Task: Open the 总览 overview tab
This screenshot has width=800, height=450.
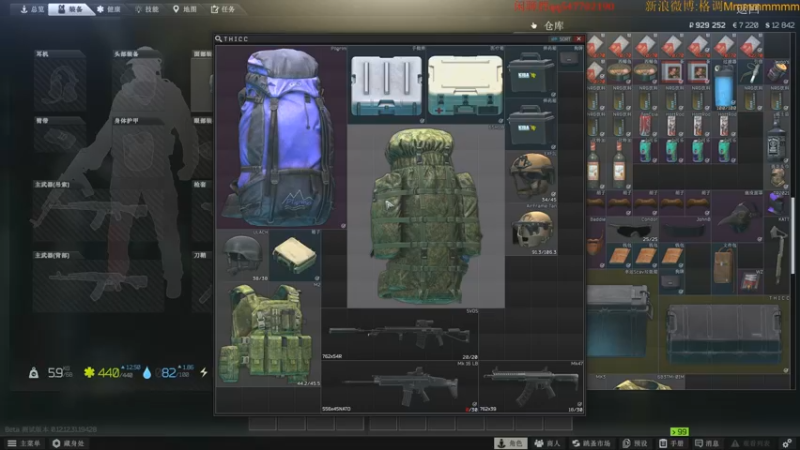Action: 32,9
